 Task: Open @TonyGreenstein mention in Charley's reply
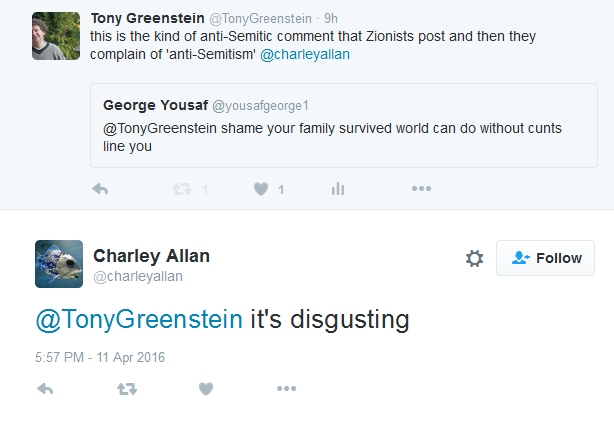139,320
